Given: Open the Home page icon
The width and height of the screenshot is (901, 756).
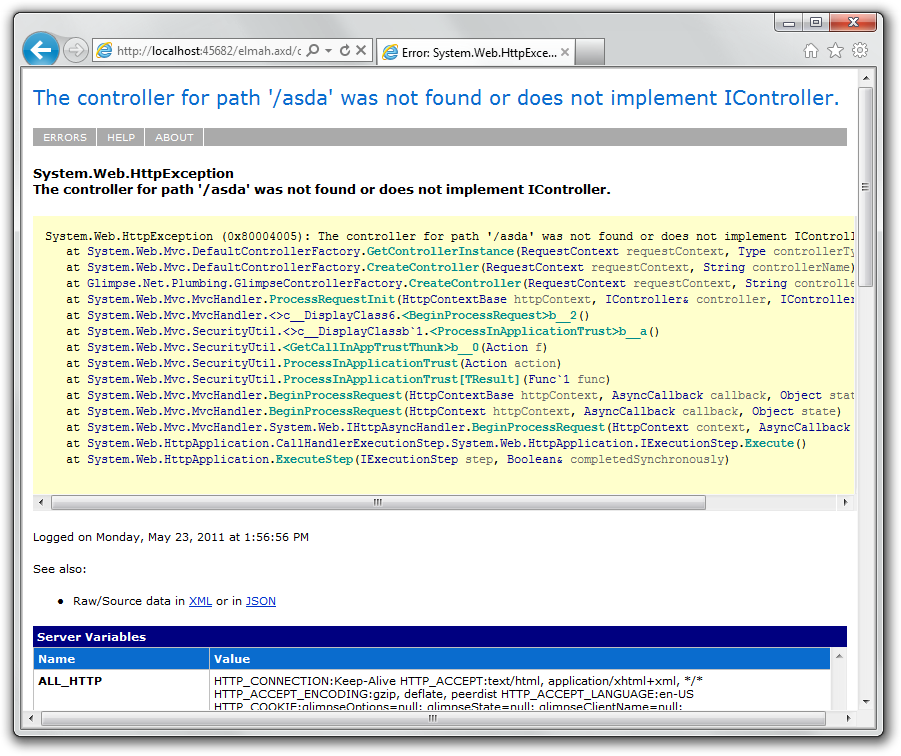Looking at the screenshot, I should click(810, 49).
